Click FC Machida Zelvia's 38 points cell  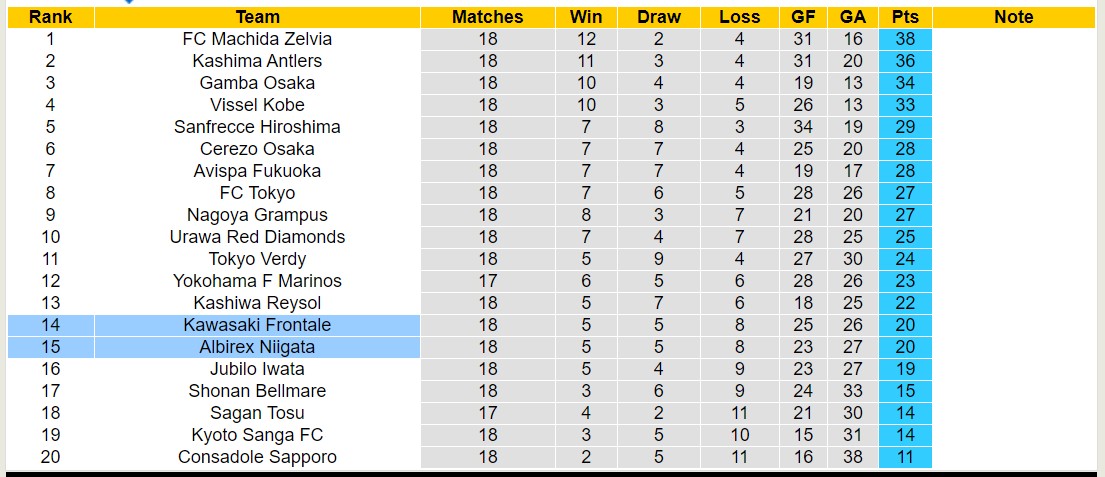pos(905,39)
